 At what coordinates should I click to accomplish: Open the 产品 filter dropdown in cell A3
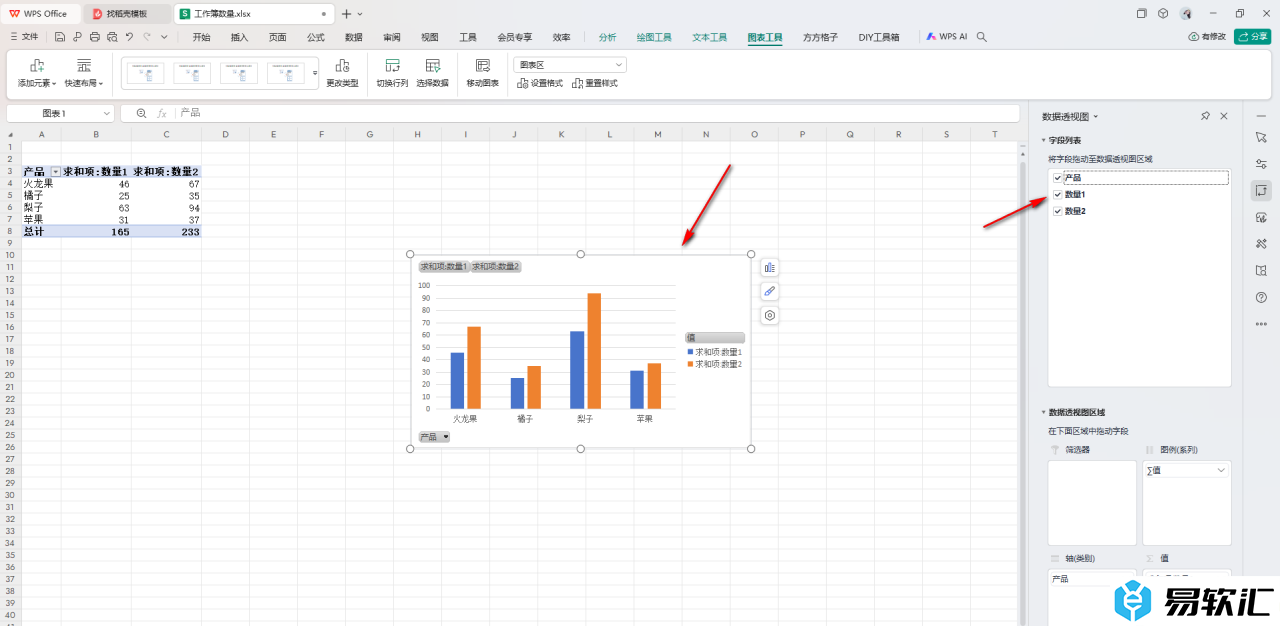(56, 172)
